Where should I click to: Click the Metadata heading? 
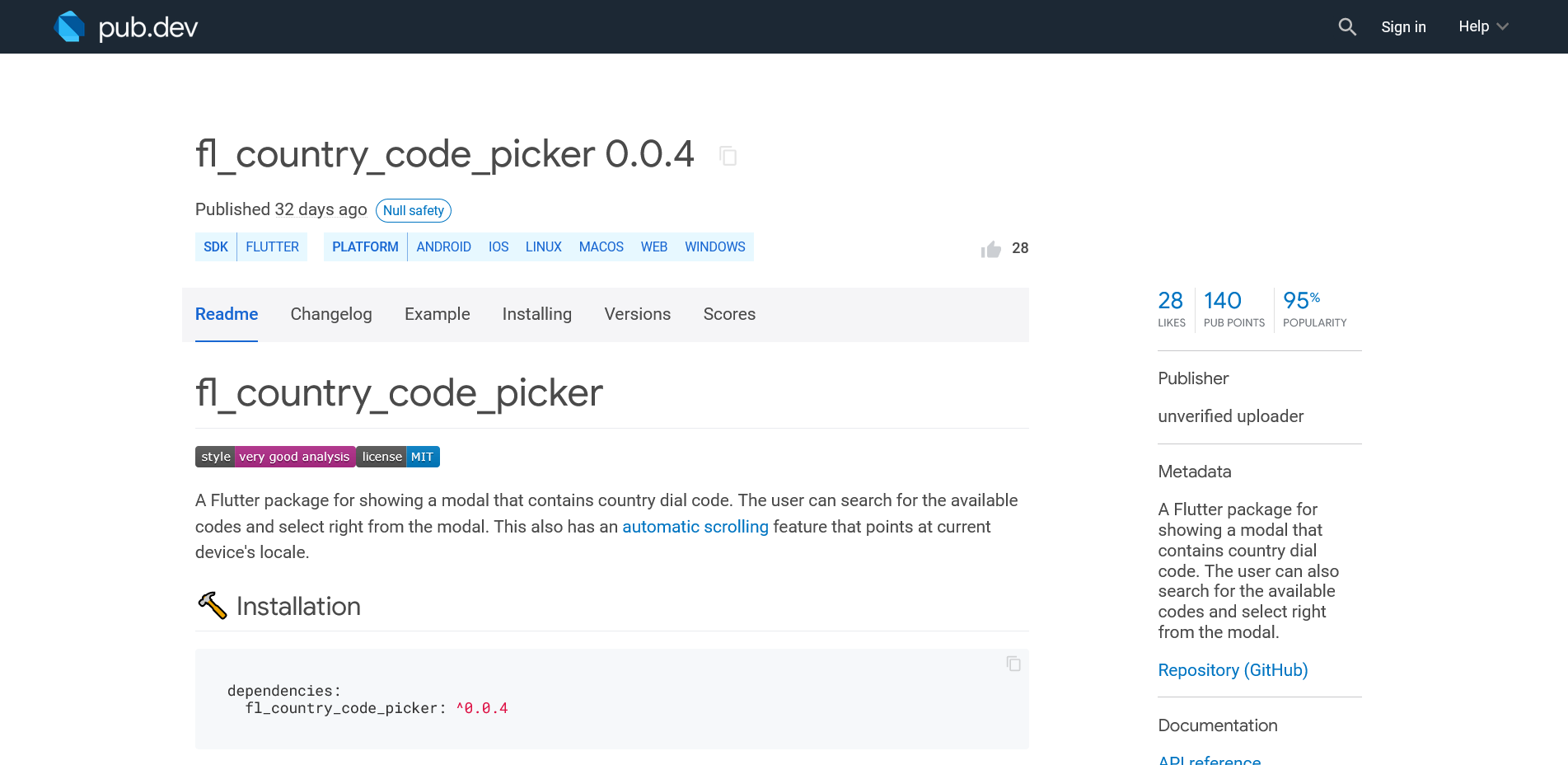[1194, 472]
